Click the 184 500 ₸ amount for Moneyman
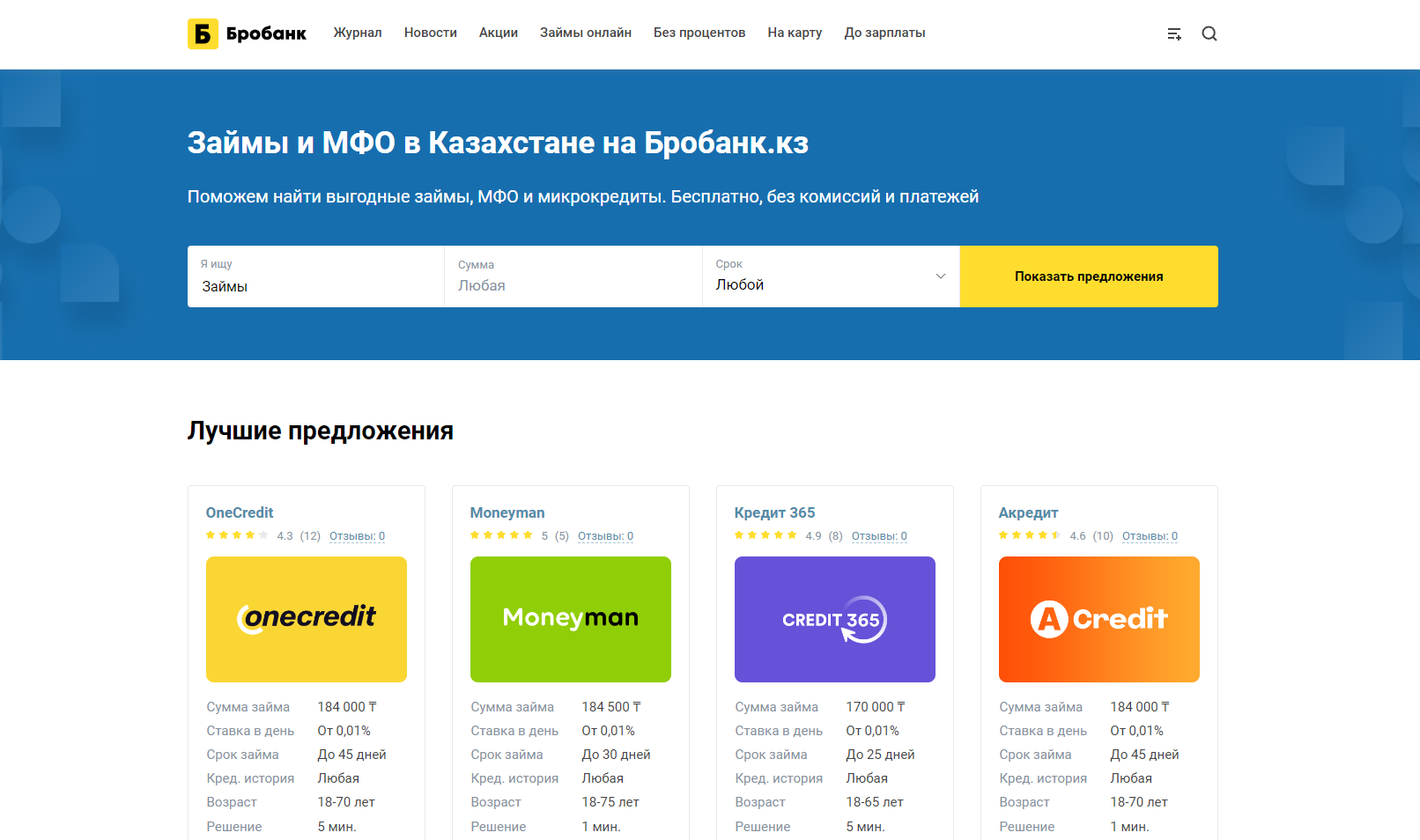 tap(611, 707)
